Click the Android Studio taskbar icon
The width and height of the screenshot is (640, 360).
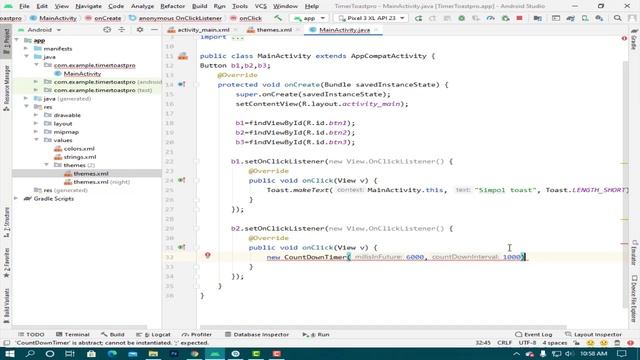pyautogui.click(x=215, y=353)
